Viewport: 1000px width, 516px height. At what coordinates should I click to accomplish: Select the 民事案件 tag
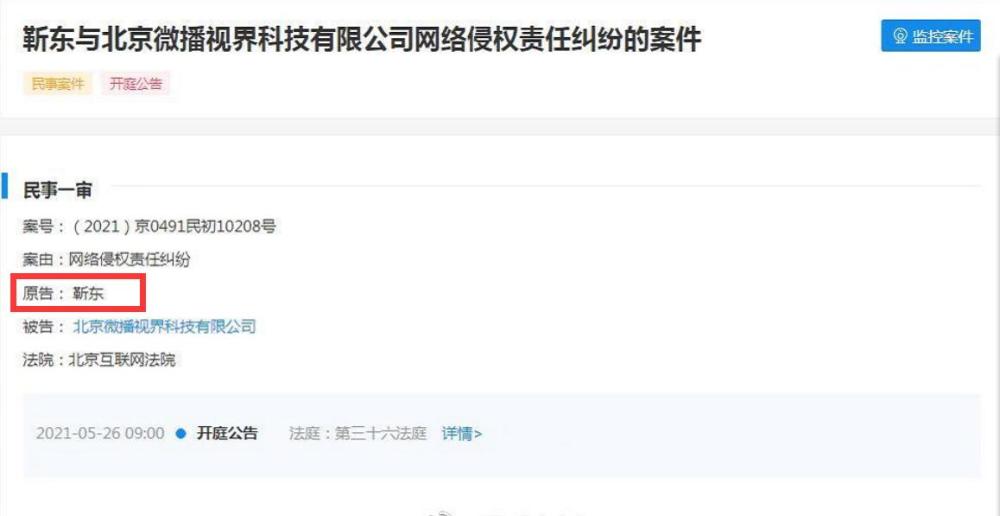click(x=58, y=84)
